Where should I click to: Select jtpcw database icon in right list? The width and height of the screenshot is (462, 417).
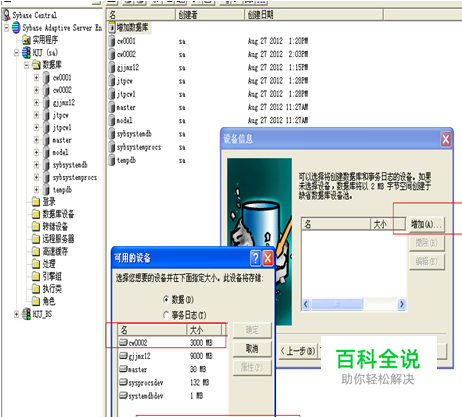(112, 81)
